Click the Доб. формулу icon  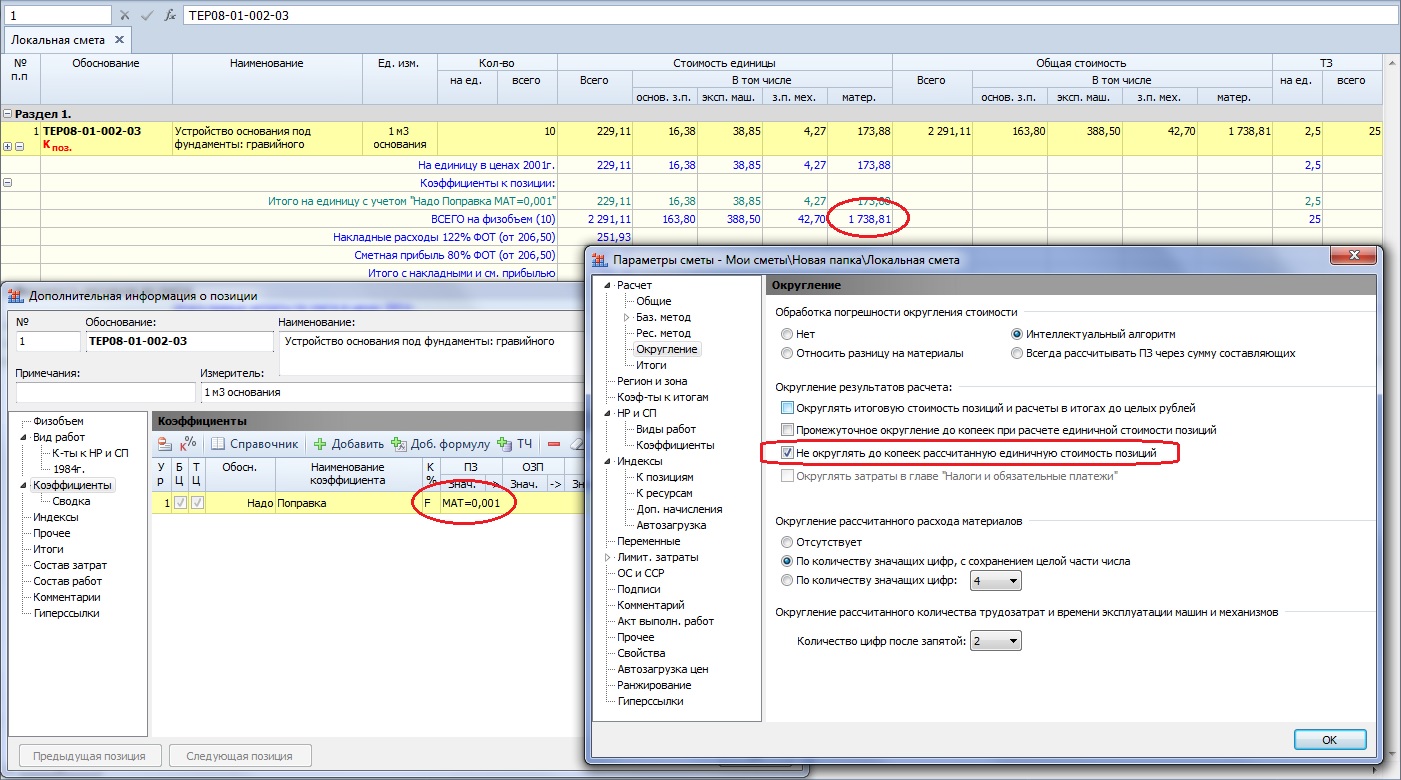click(x=399, y=444)
